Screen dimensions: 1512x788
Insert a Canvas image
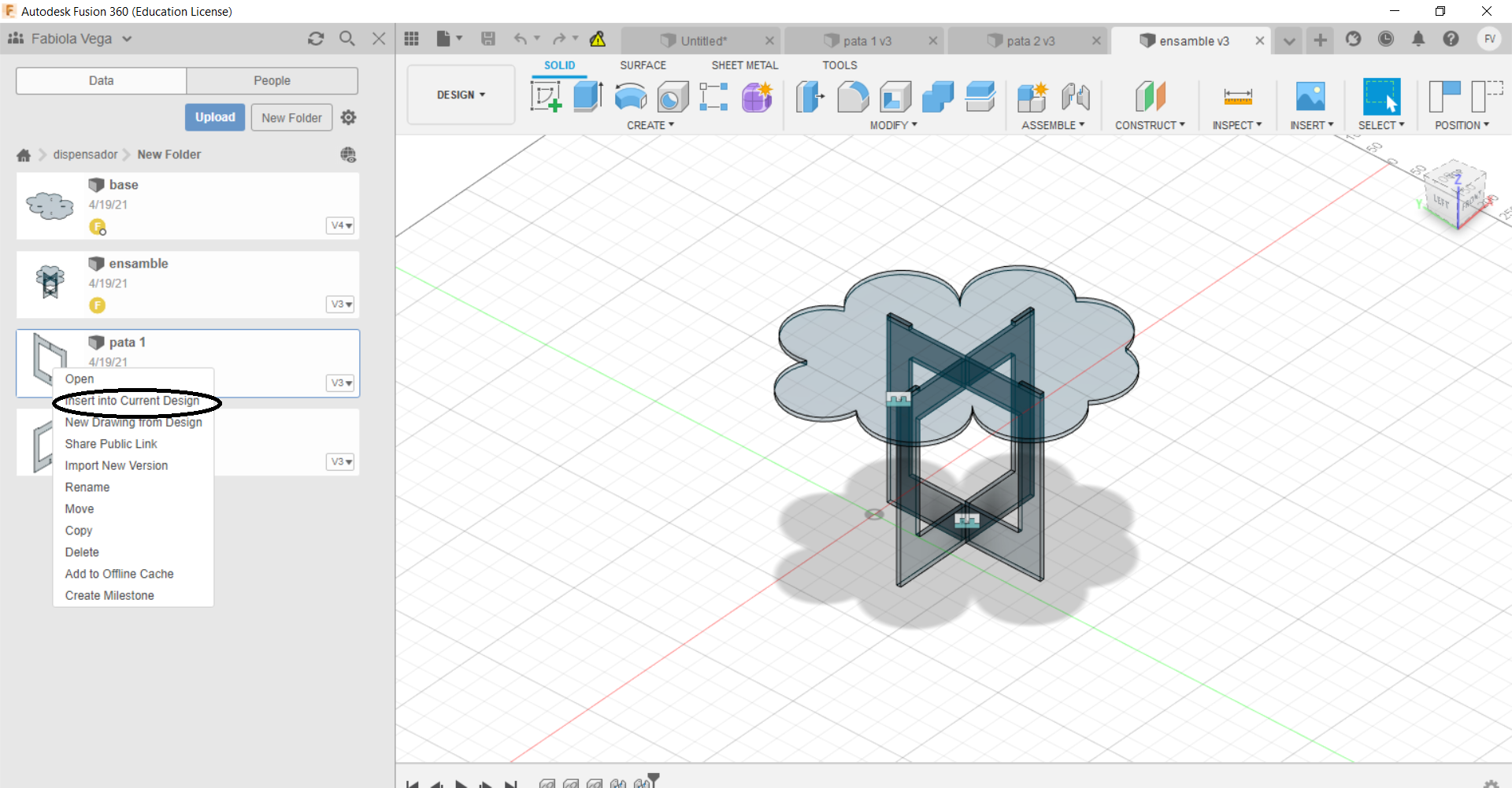[x=1310, y=96]
